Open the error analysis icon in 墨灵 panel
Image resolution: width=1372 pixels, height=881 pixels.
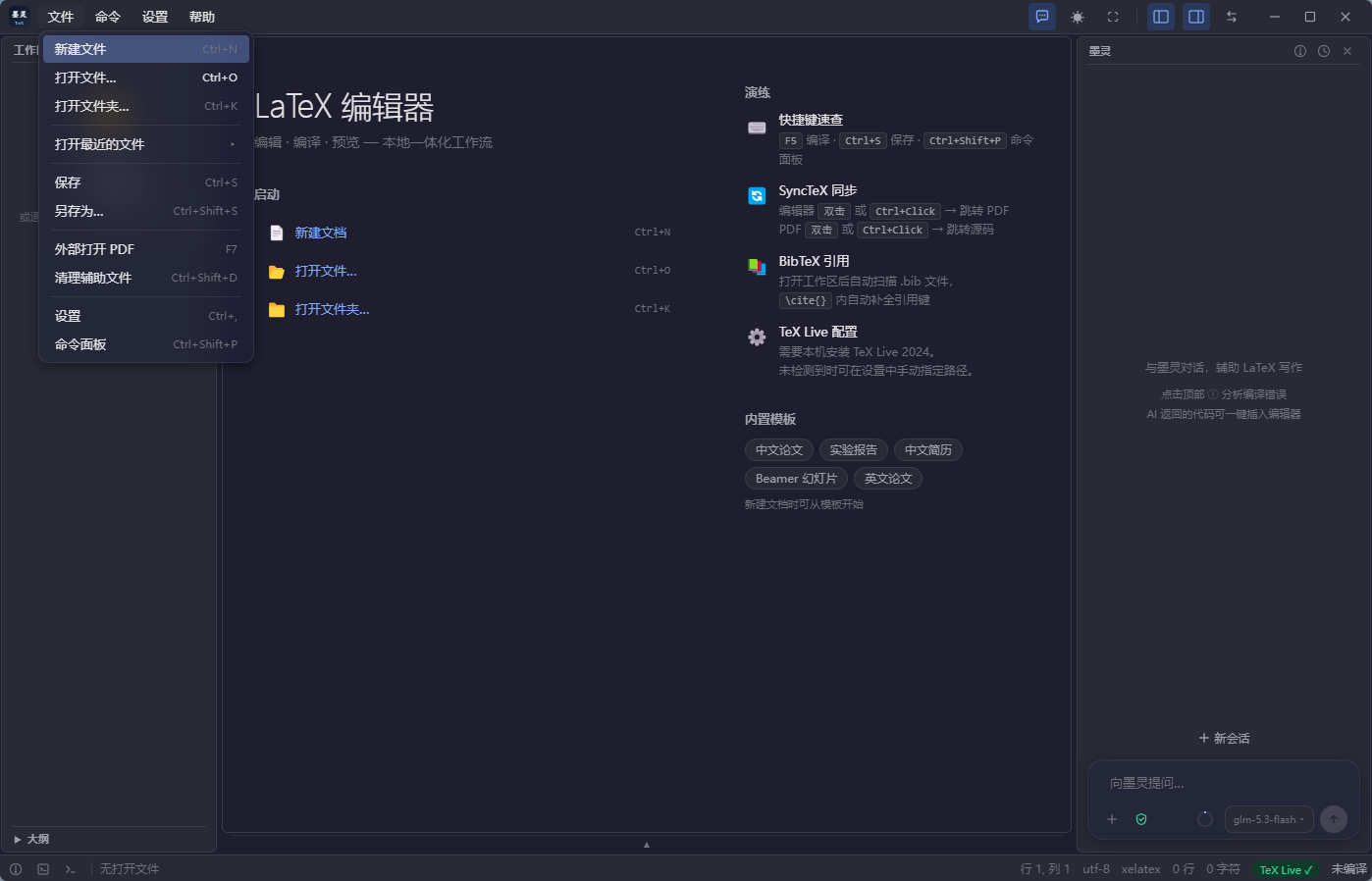click(1300, 51)
